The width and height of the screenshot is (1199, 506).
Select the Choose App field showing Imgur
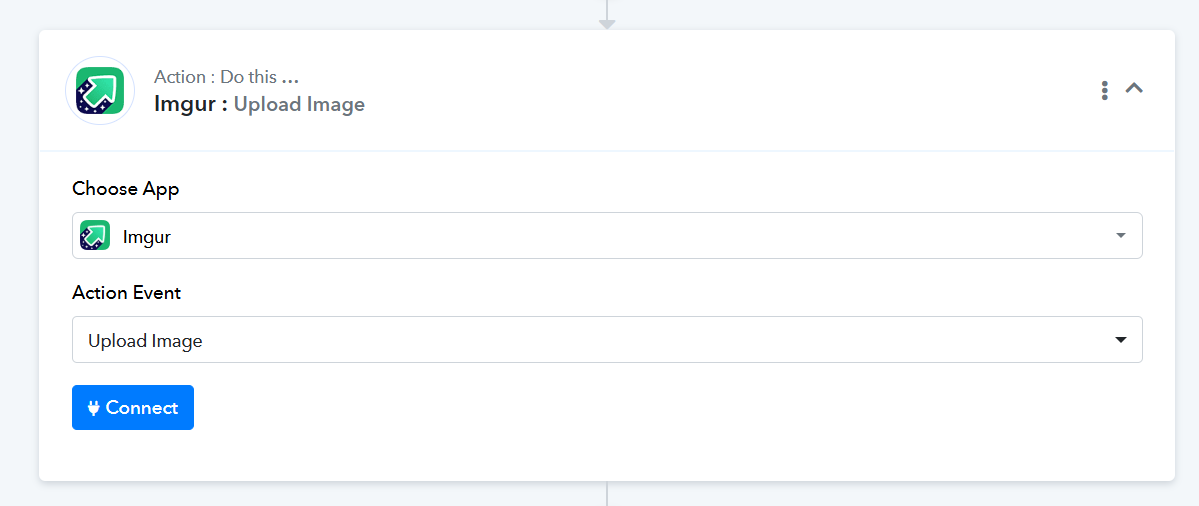[607, 235]
